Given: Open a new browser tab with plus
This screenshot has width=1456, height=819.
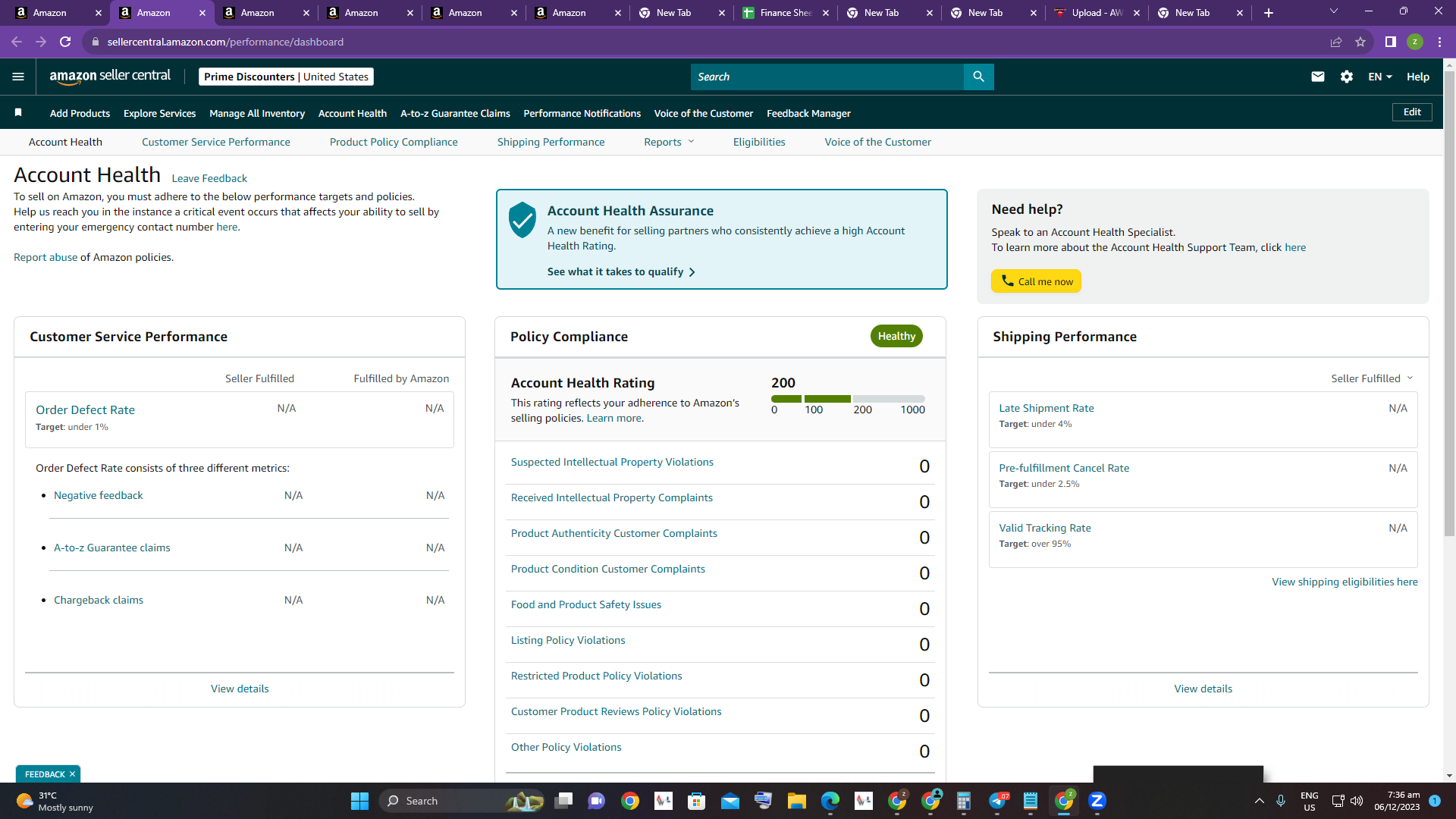Looking at the screenshot, I should 1269,13.
